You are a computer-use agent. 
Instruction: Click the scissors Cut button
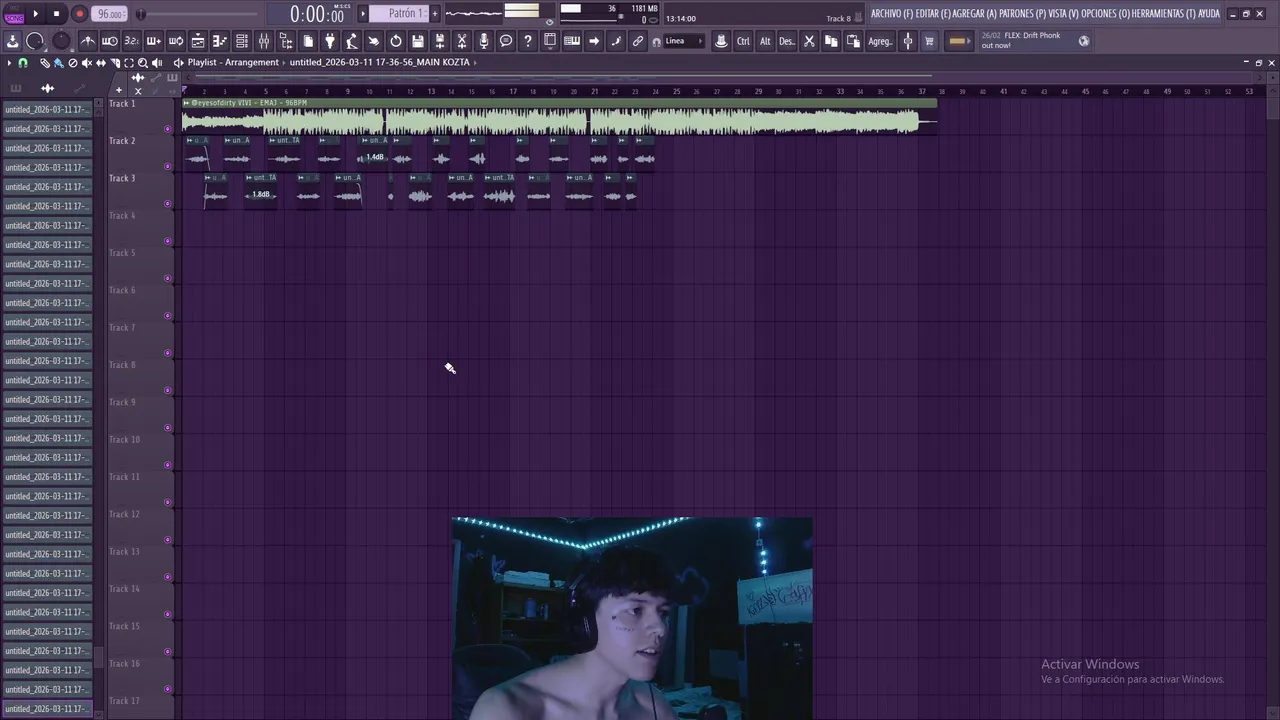pyautogui.click(x=809, y=41)
